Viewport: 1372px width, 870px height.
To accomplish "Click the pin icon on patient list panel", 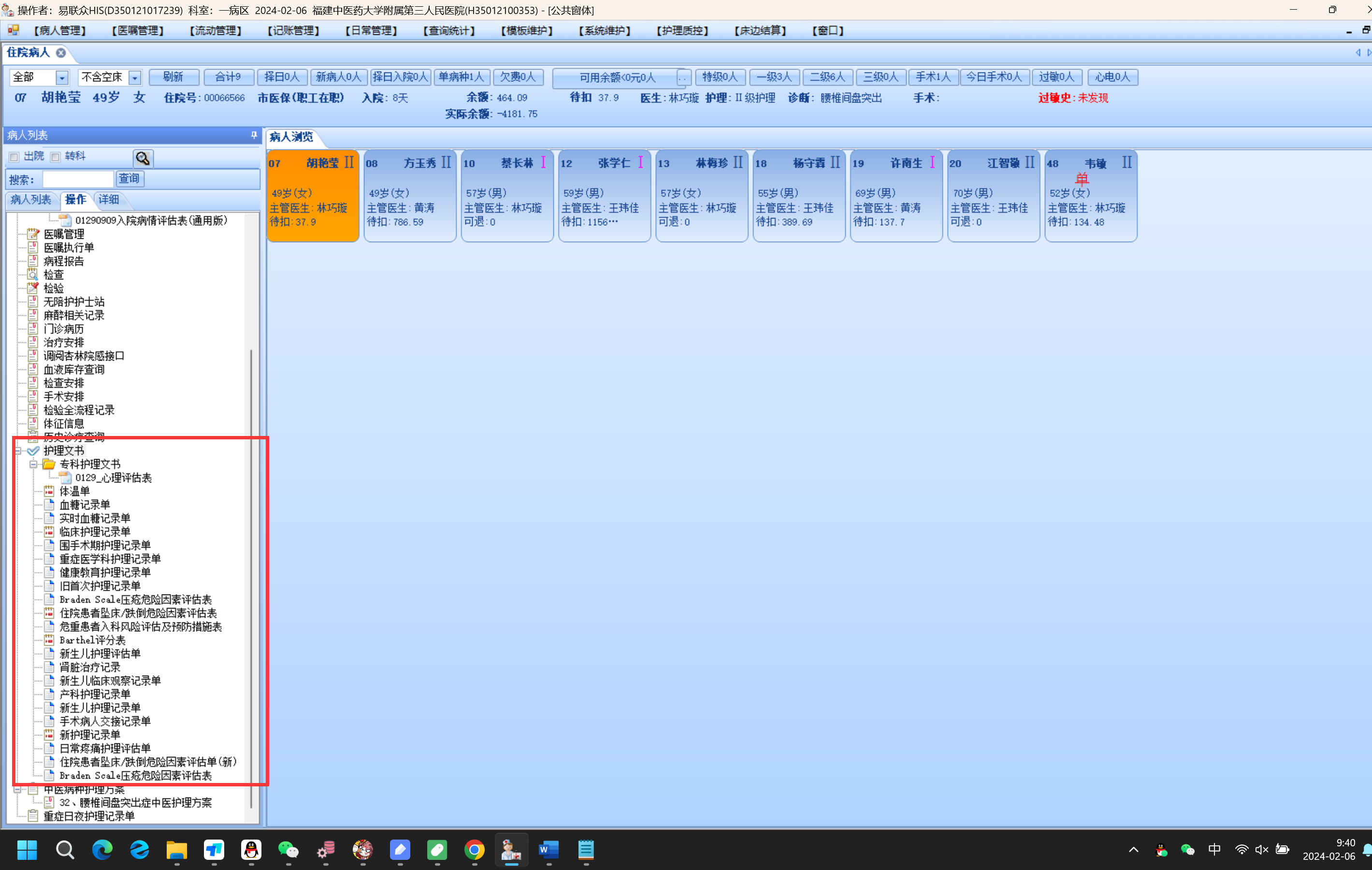I will pyautogui.click(x=254, y=135).
